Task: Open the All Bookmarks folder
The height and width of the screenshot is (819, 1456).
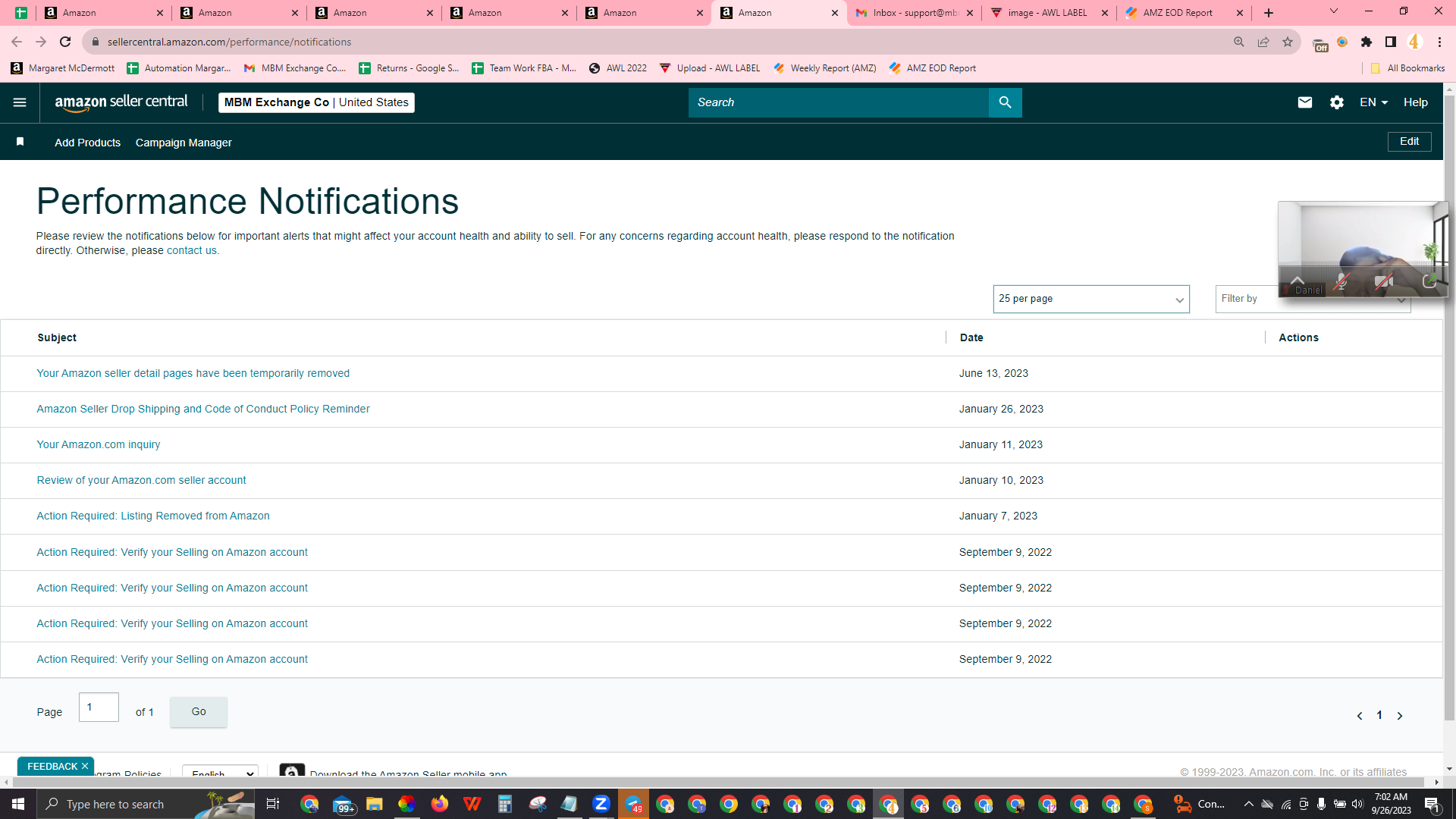Action: click(x=1407, y=68)
